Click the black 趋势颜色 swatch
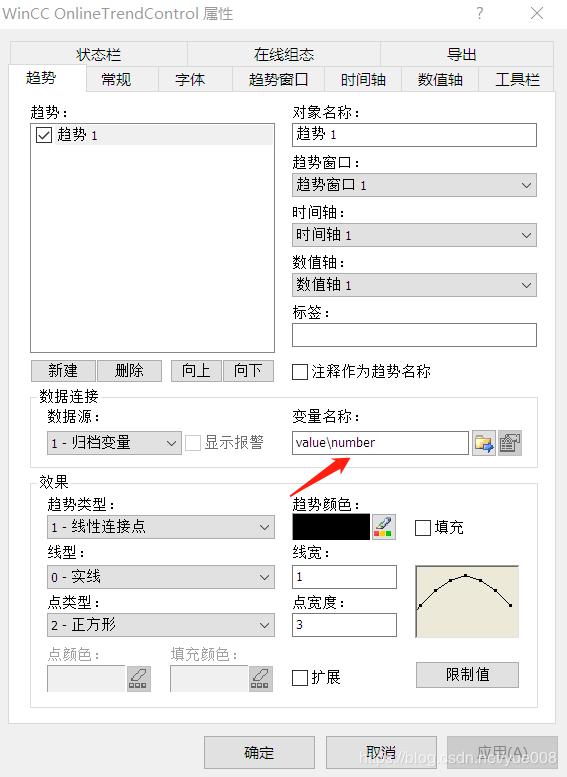The image size is (567, 777). [x=331, y=526]
